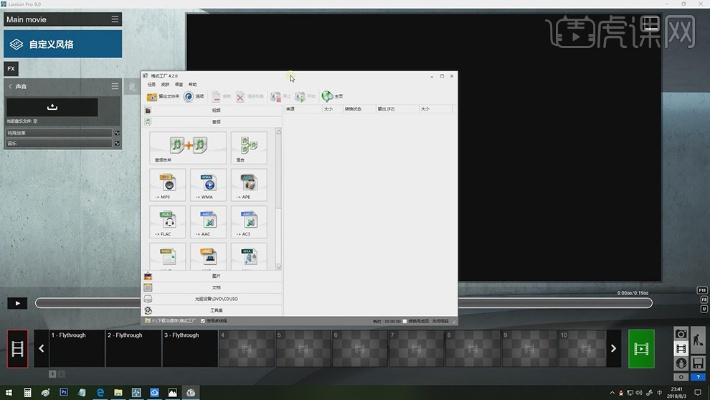
Task: Click the import sound file button
Action: (x=53, y=107)
